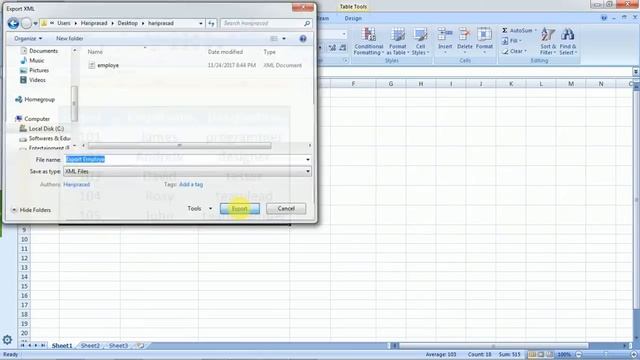The image size is (640, 360).
Task: Click the dialog file list horizontal scrollbar
Action: (180, 146)
